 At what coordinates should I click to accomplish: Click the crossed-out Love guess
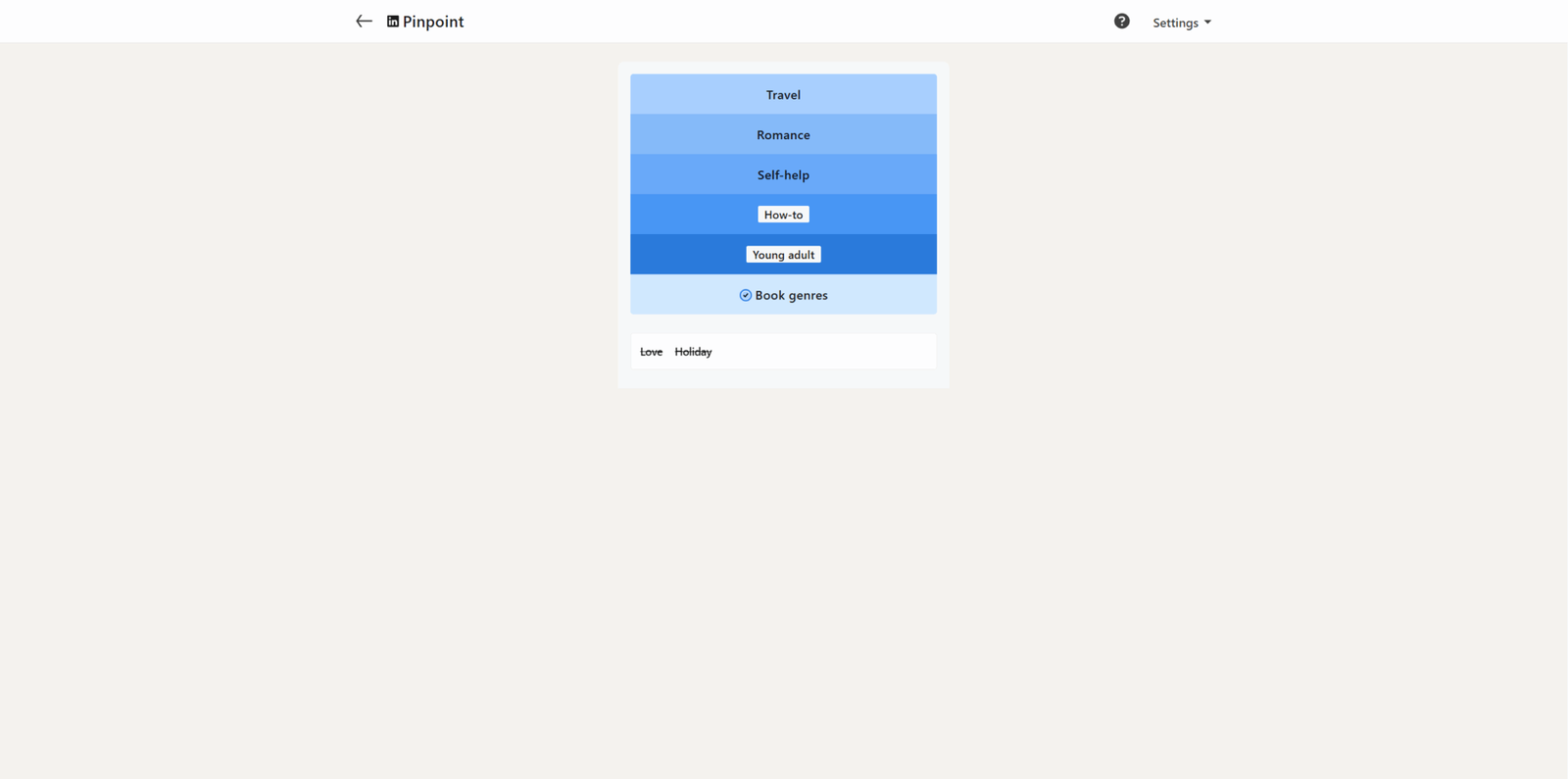pos(651,352)
